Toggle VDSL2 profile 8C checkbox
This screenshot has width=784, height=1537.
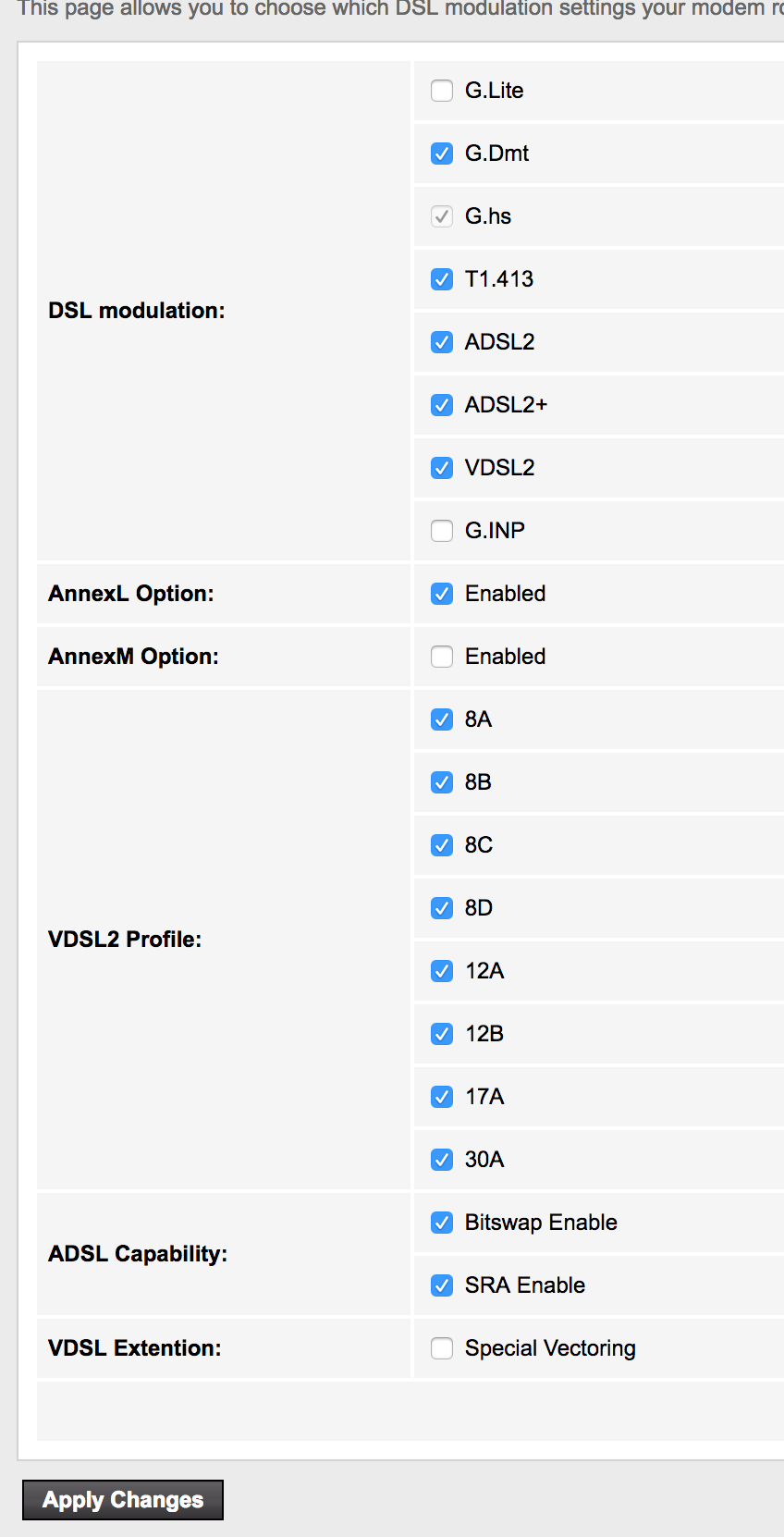pyautogui.click(x=442, y=845)
